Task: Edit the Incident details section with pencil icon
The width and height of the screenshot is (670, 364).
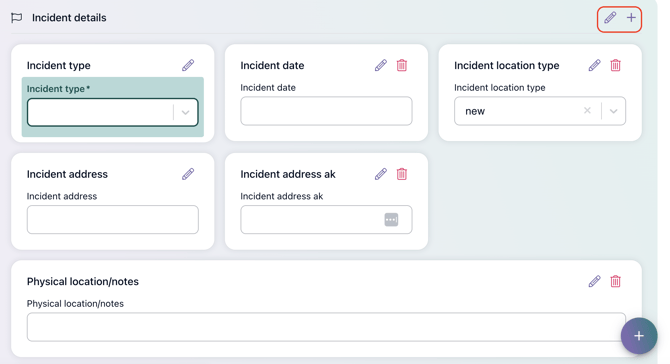Action: [610, 18]
